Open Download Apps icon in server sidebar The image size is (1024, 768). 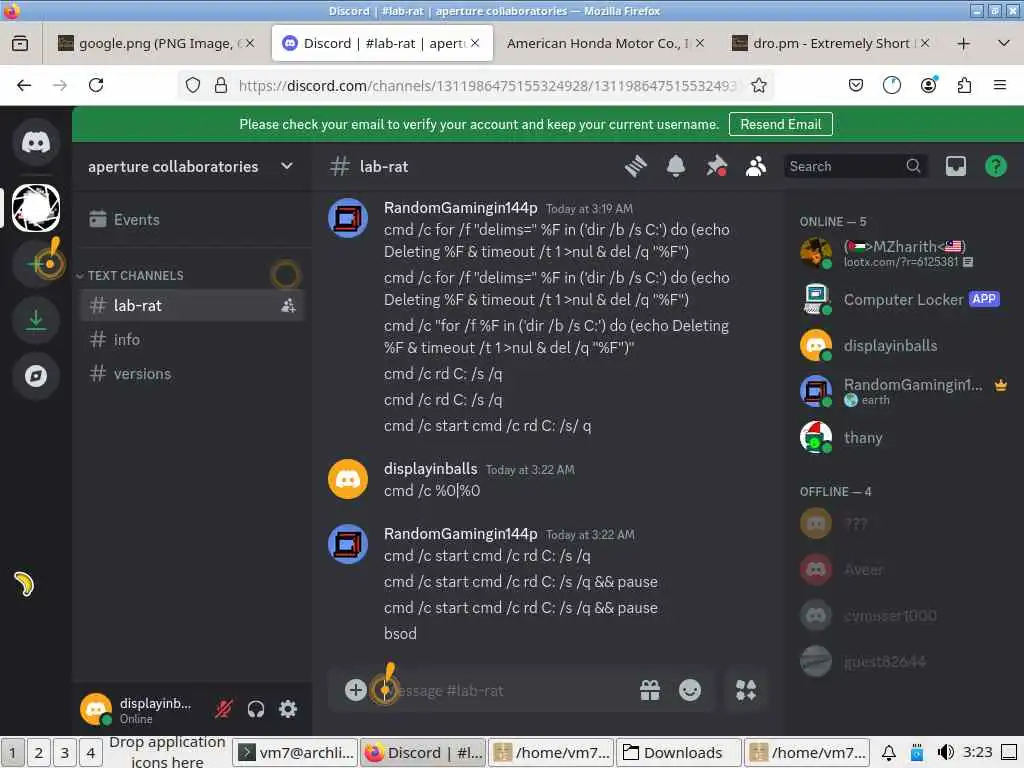pyautogui.click(x=36, y=320)
